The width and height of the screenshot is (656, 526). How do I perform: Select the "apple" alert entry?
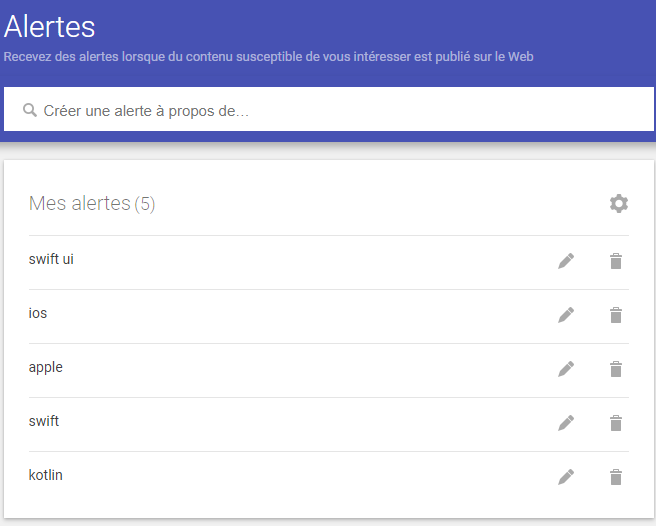46,368
